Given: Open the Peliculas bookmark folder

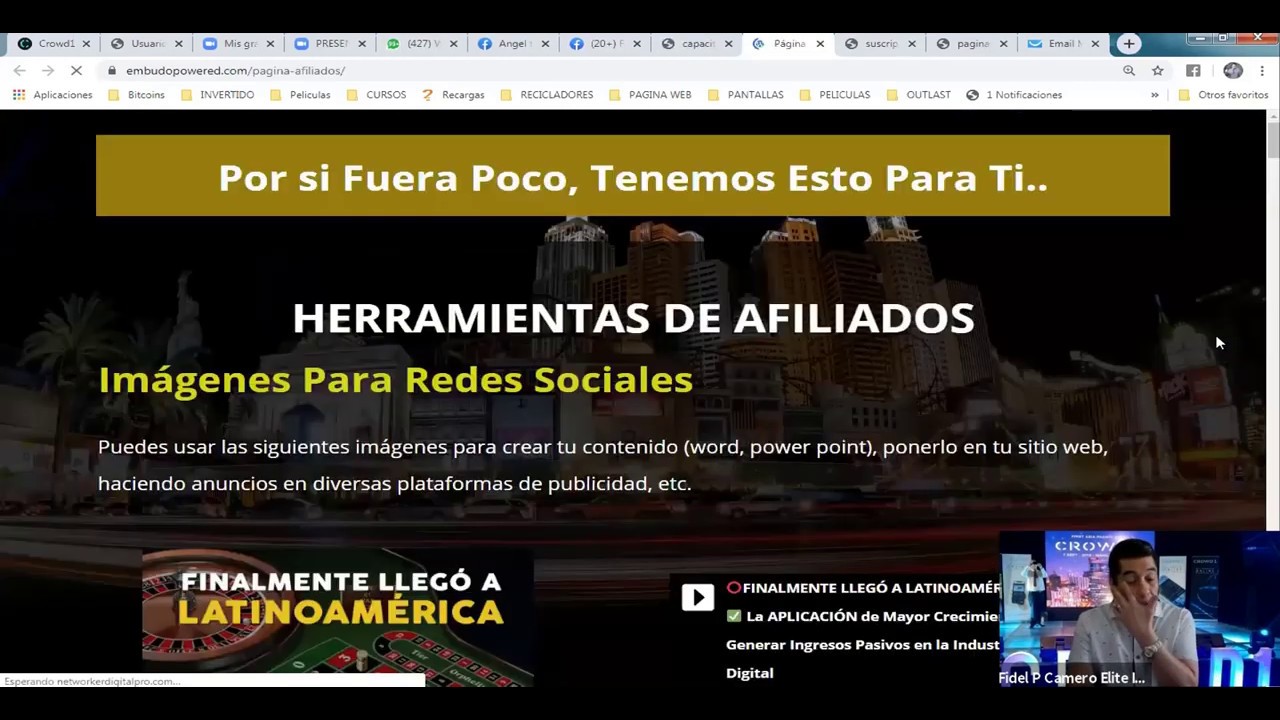Looking at the screenshot, I should 300,95.
